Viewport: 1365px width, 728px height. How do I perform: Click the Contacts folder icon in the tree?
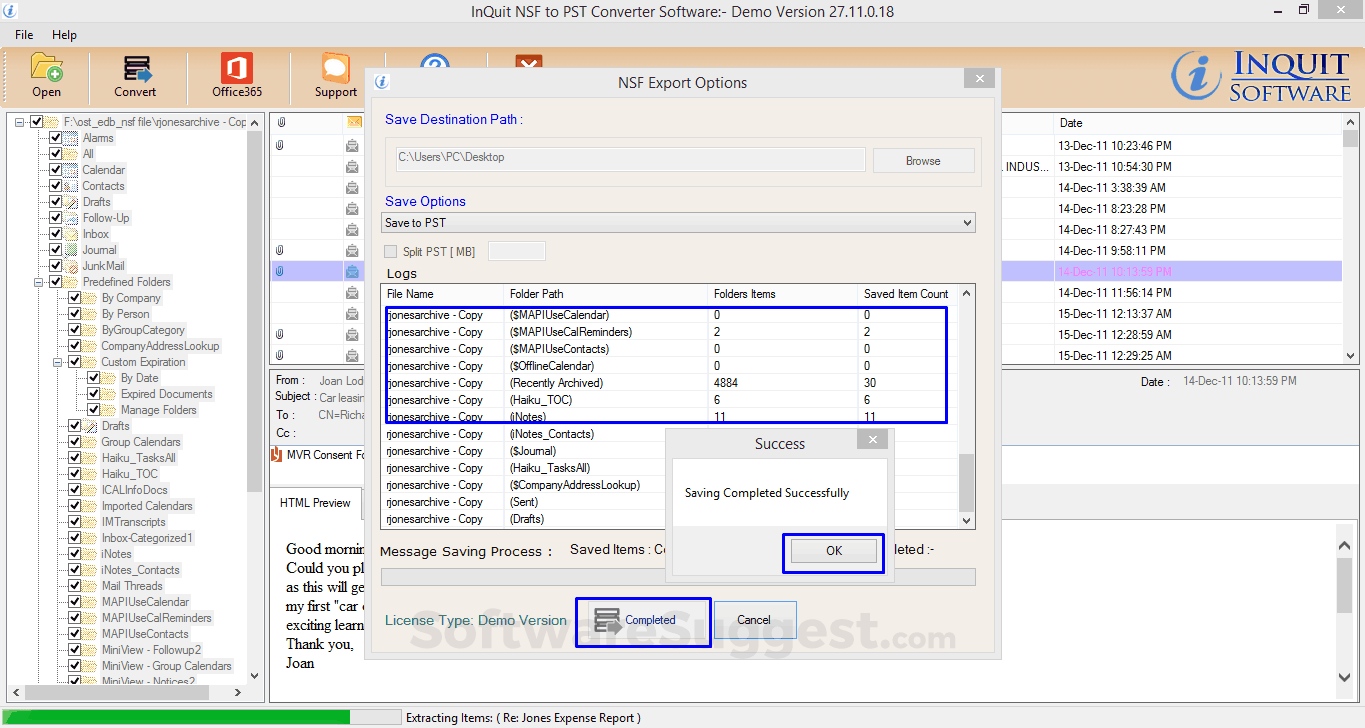coord(71,186)
